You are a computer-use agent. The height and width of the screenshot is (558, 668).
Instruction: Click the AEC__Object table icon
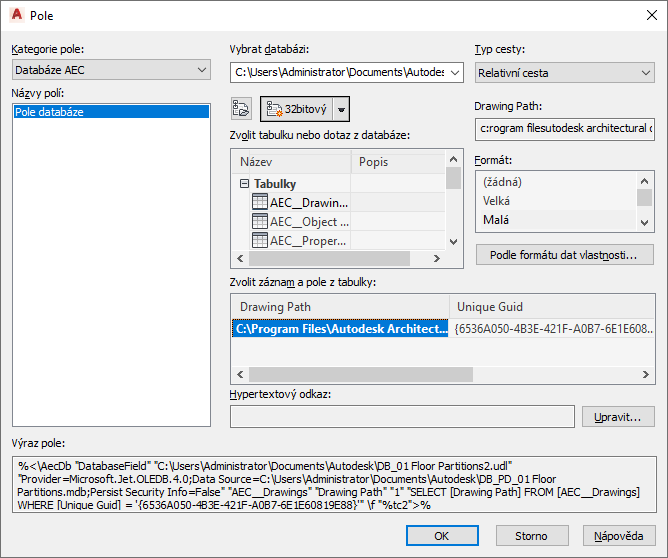pyautogui.click(x=260, y=221)
